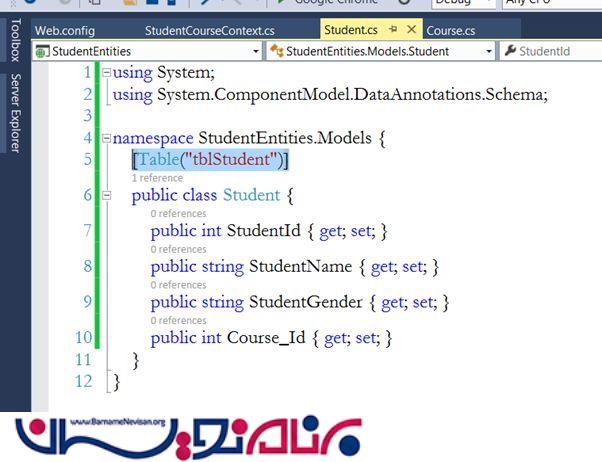Click 'using System;' on line 1
The image size is (602, 462).
164,73
